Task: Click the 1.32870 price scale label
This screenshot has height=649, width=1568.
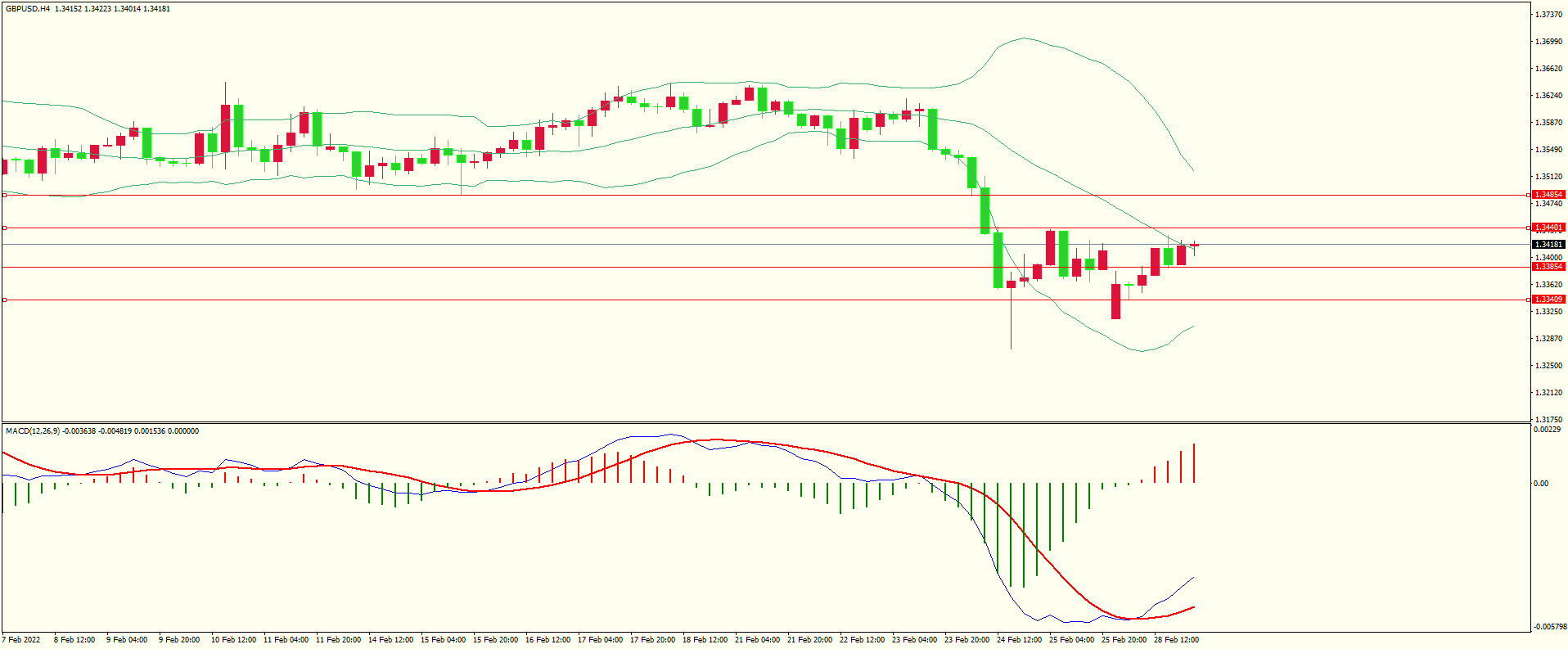Action: (x=1549, y=339)
